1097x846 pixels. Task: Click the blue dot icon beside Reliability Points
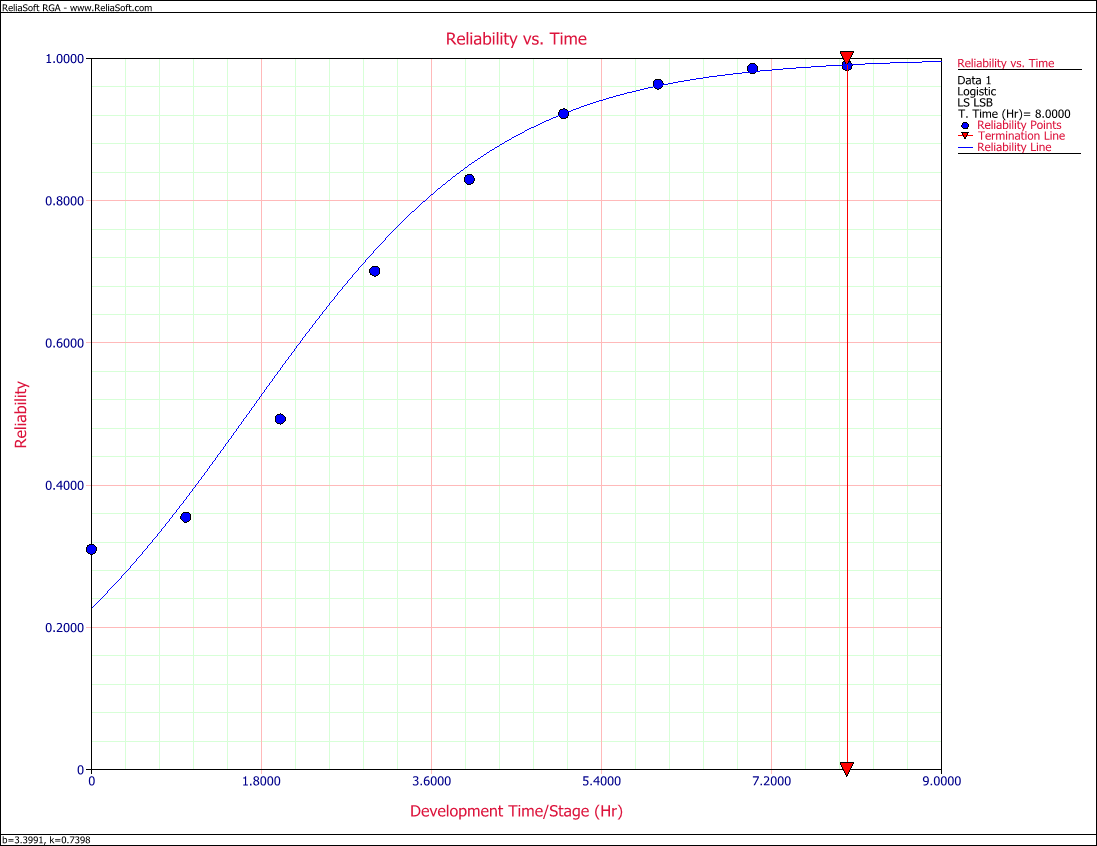click(x=965, y=125)
